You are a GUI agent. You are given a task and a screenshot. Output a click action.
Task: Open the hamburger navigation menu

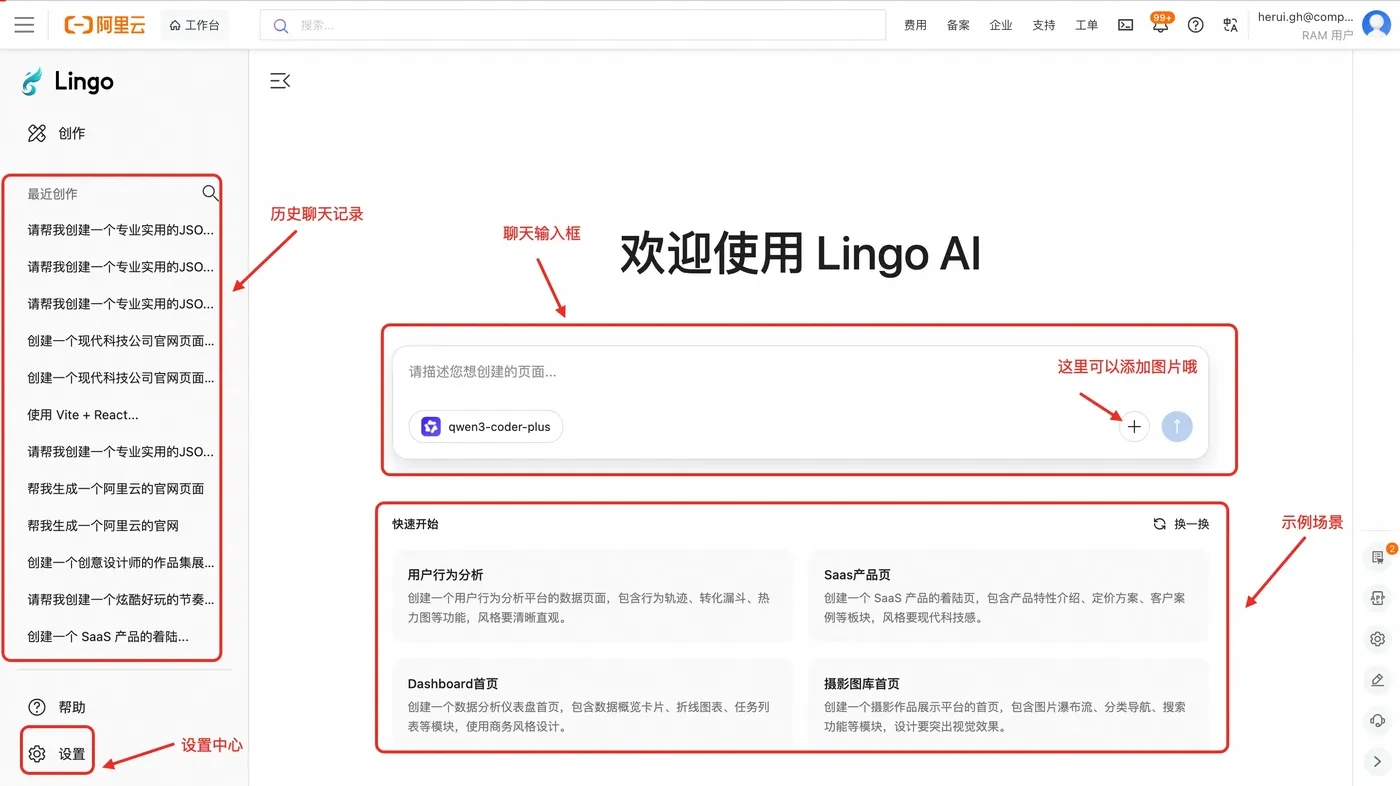point(24,25)
